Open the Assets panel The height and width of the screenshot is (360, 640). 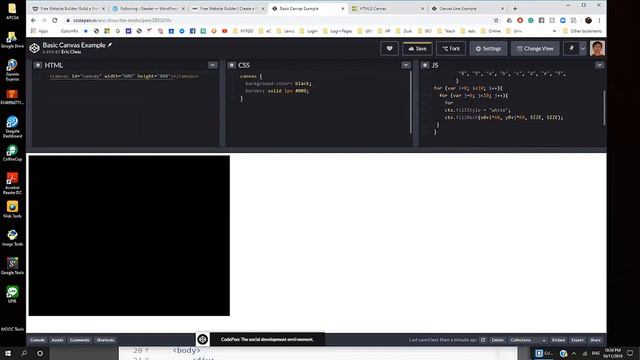[57, 340]
